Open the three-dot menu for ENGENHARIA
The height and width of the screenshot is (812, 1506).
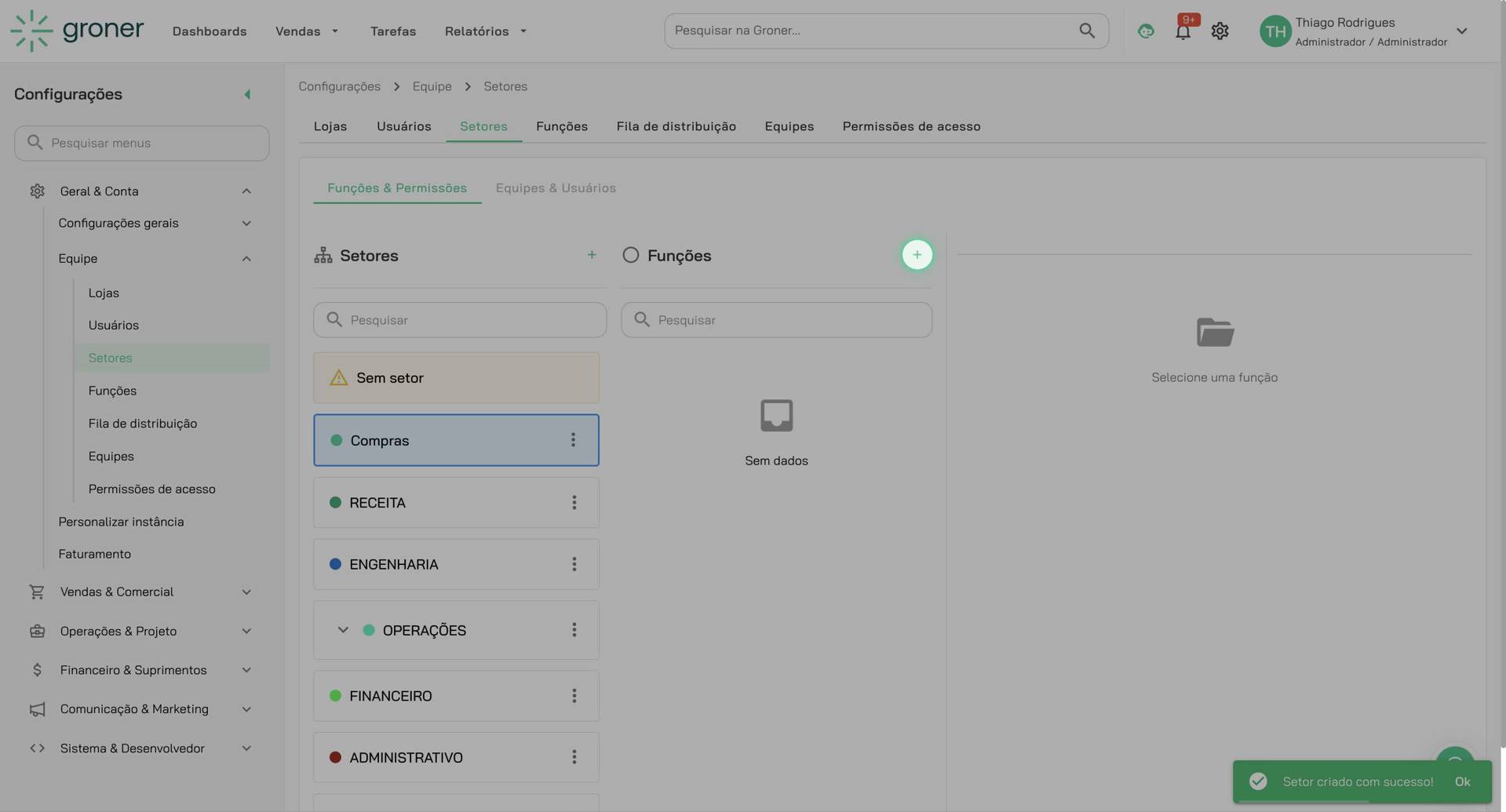pos(573,563)
